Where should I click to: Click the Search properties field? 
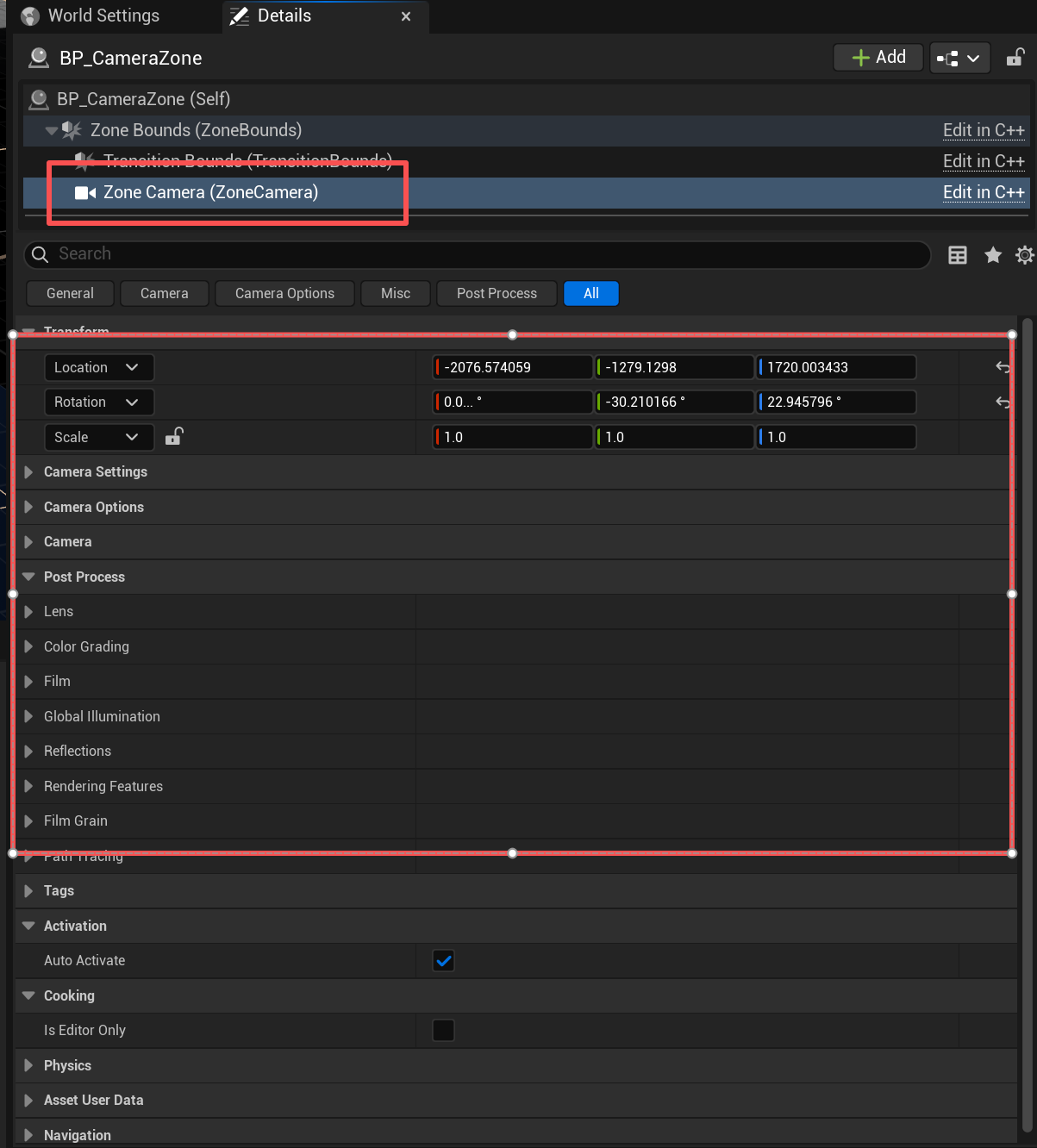click(x=478, y=254)
